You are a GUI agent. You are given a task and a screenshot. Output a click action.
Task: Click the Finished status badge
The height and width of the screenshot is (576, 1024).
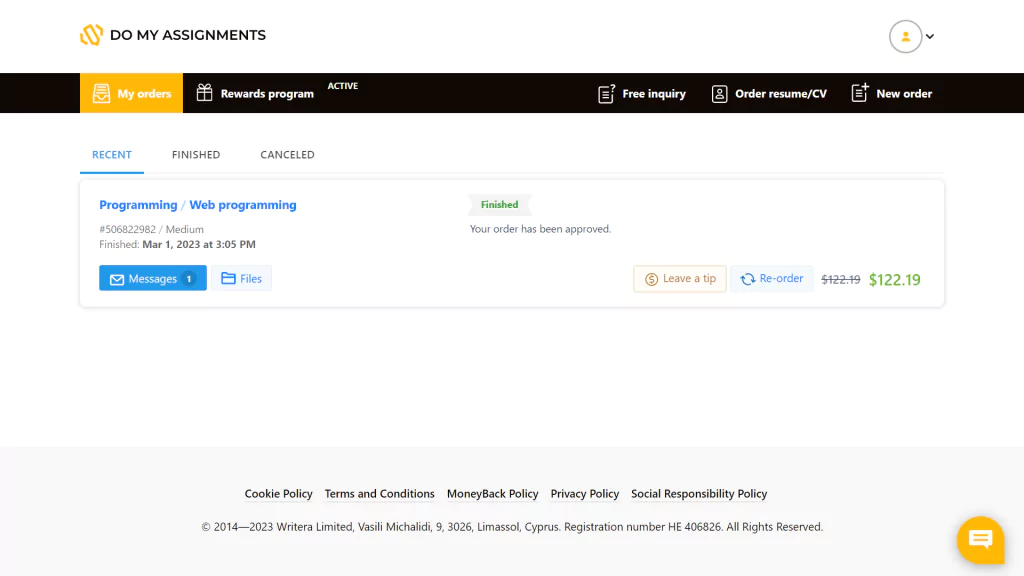[x=500, y=205]
